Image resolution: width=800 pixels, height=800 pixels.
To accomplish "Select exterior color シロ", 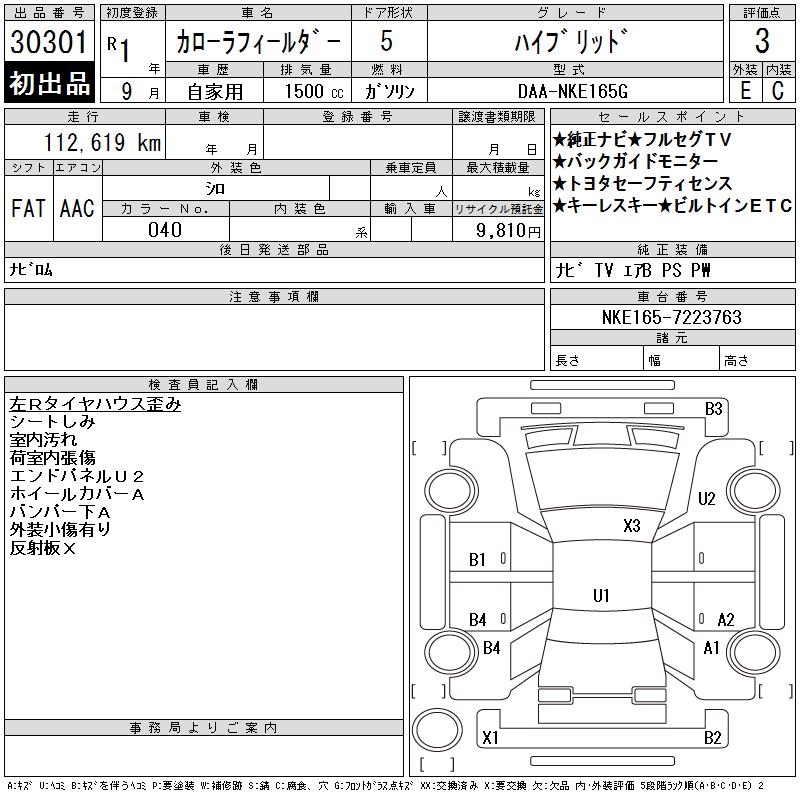I will (x=215, y=189).
